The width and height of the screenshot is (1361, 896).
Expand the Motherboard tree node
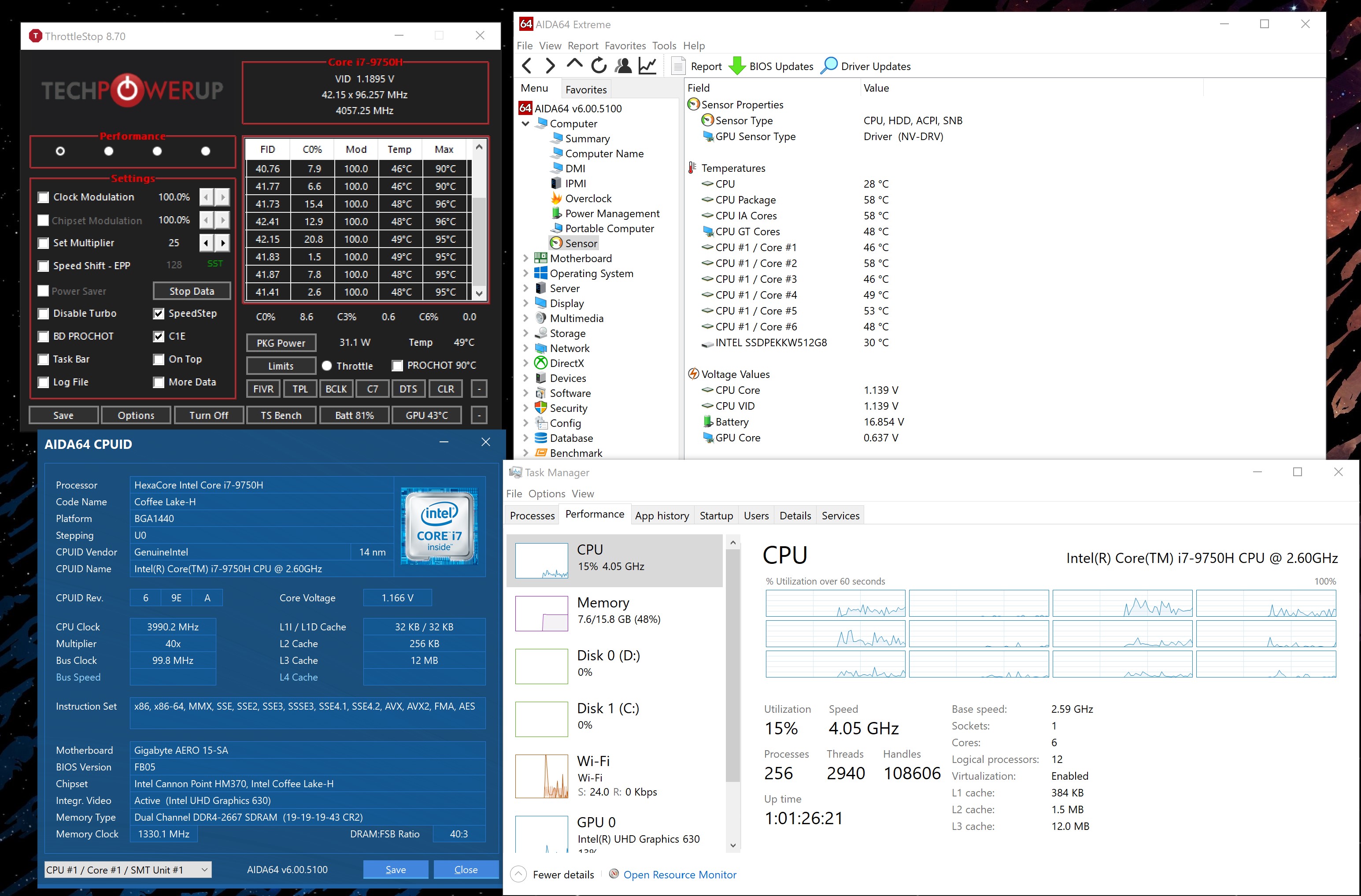525,259
